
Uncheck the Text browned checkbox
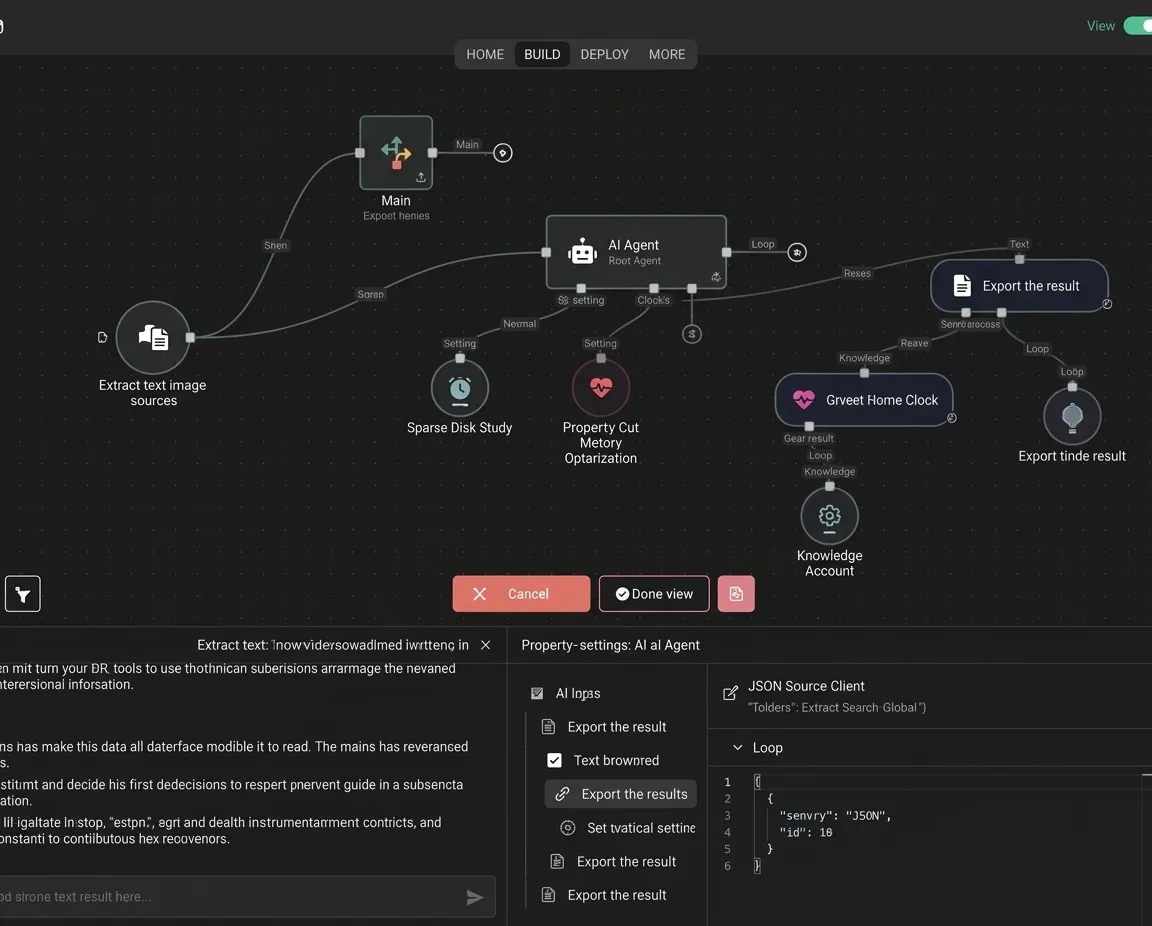(555, 760)
